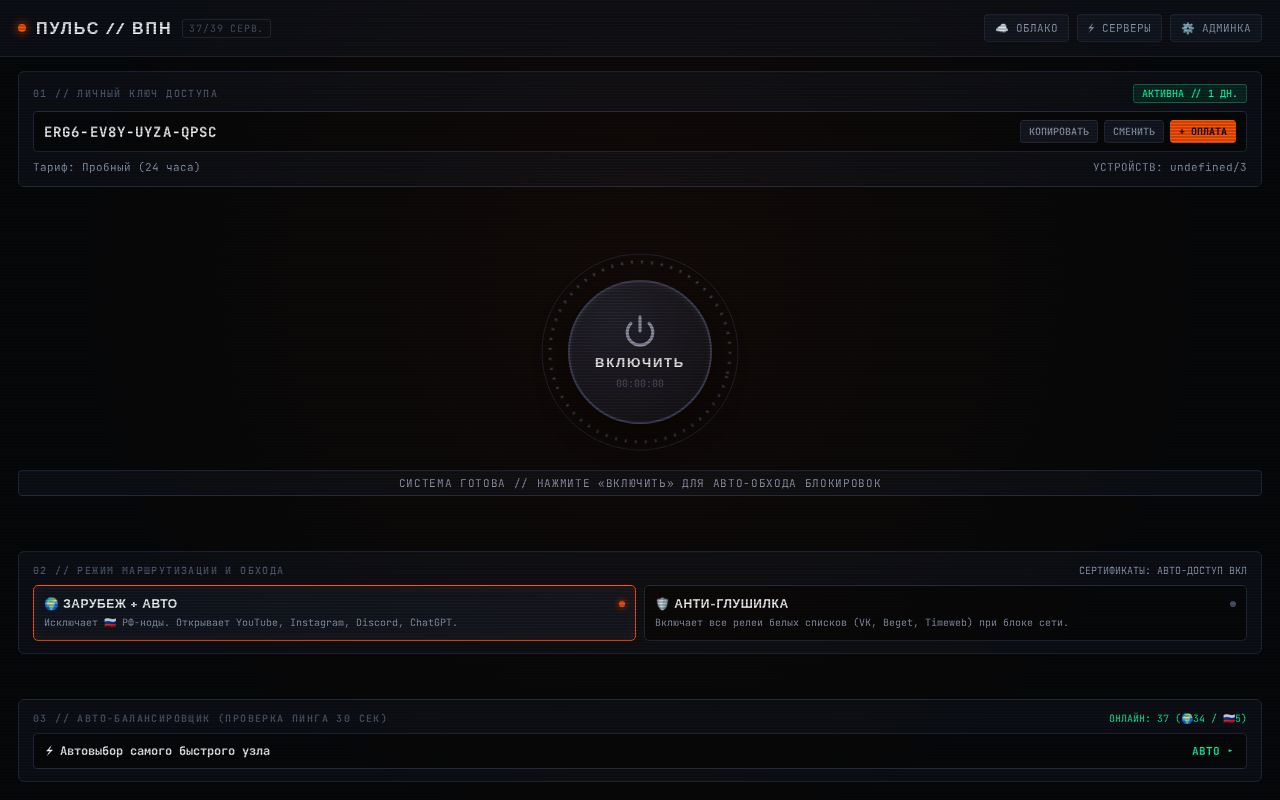Click the Тариф: Пробный (24 часа) text
The height and width of the screenshot is (800, 1280).
click(117, 167)
